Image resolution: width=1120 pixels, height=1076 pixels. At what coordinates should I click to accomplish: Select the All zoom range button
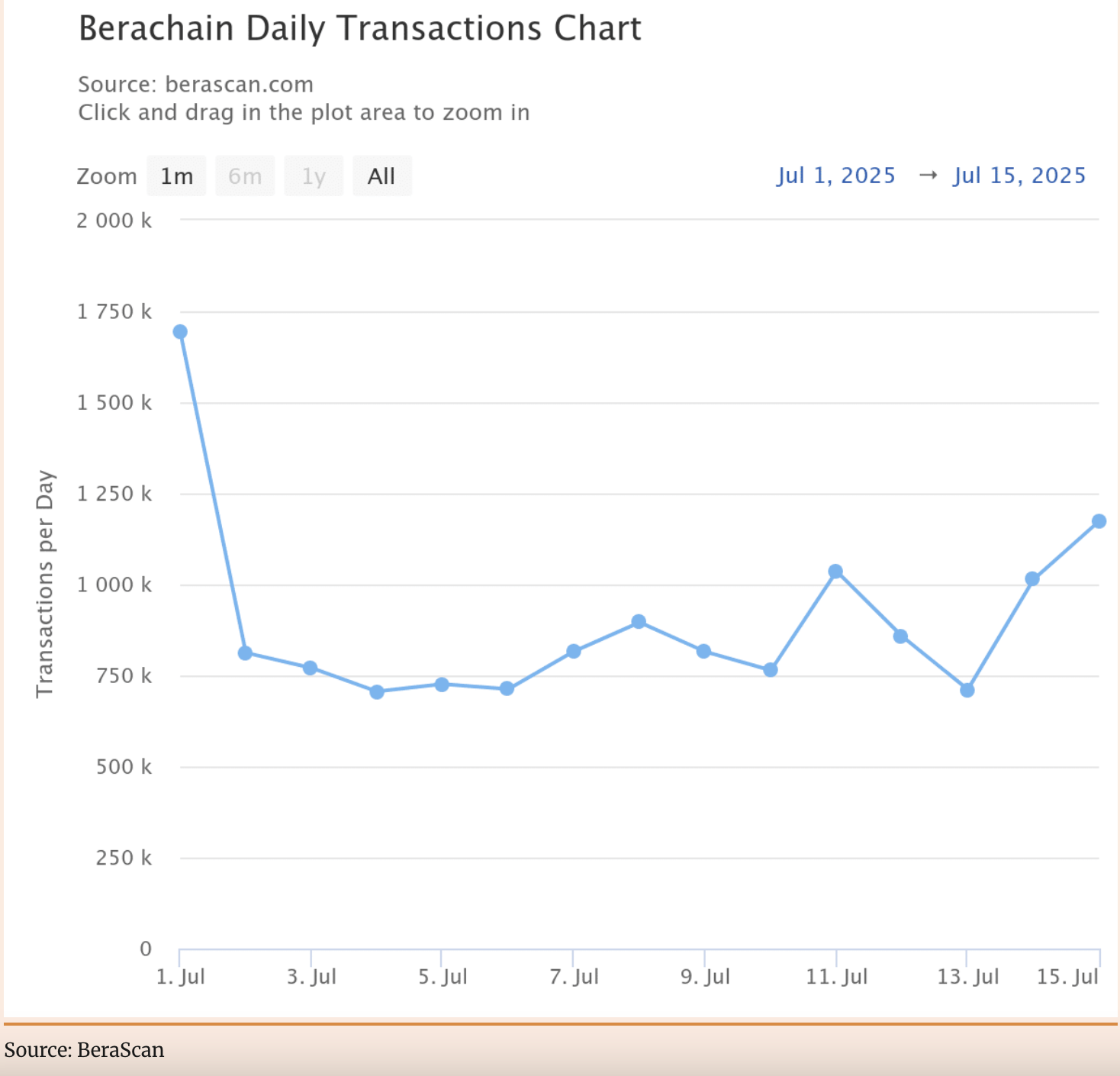381,176
